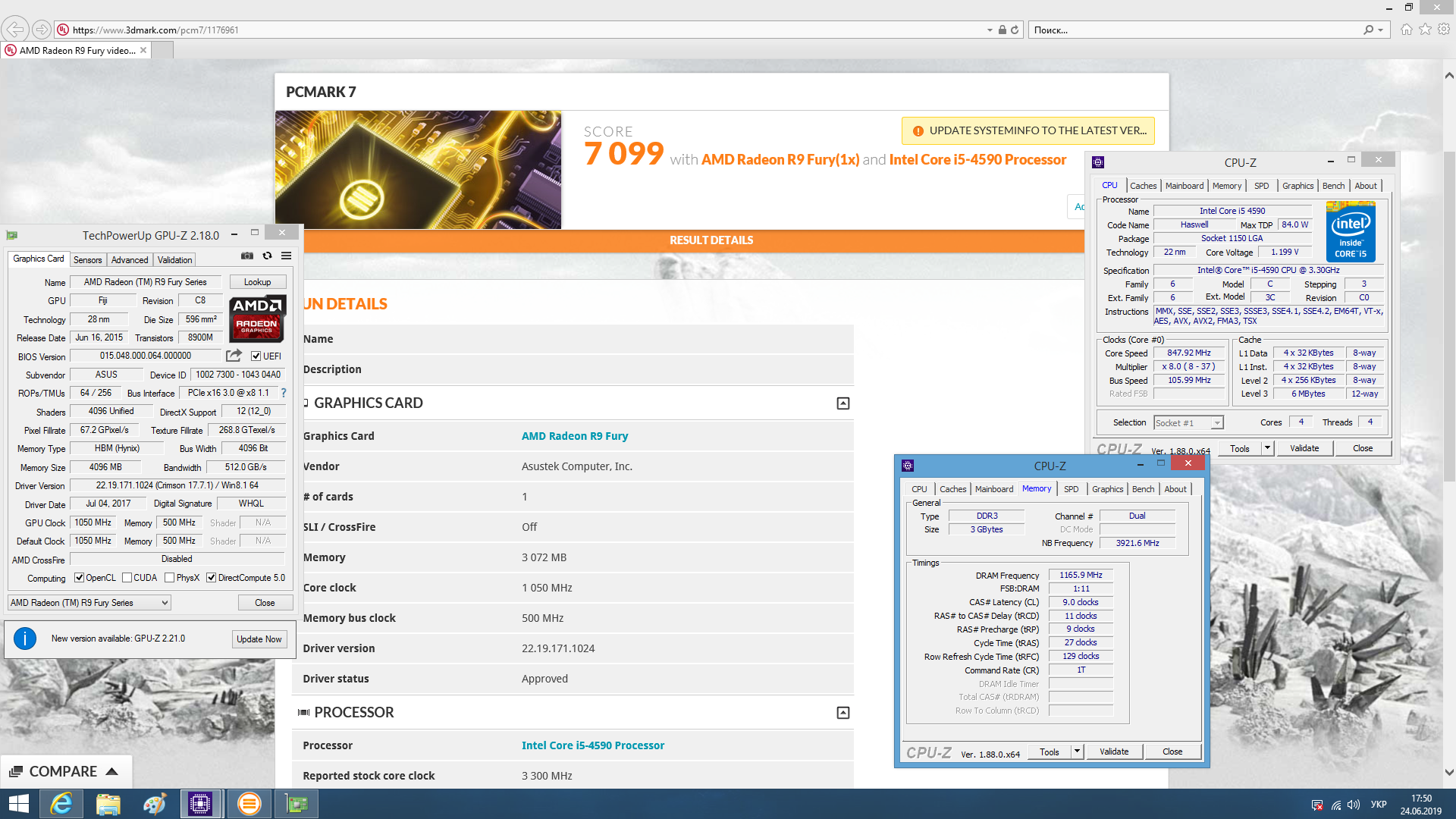
Task: Toggle the DirectCompute 5.0 checkbox
Action: point(211,578)
